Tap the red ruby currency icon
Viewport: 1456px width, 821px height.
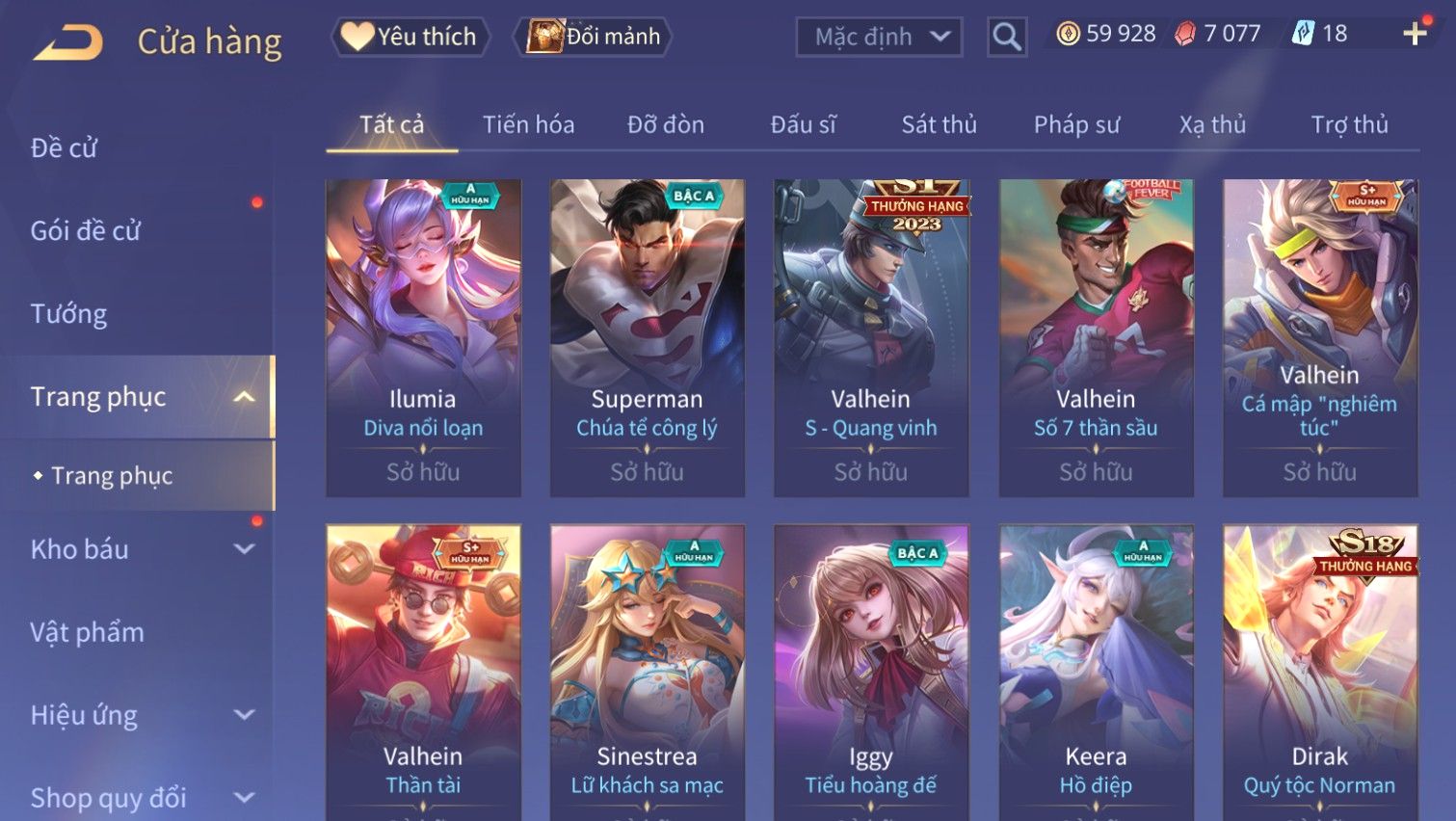tap(1185, 34)
